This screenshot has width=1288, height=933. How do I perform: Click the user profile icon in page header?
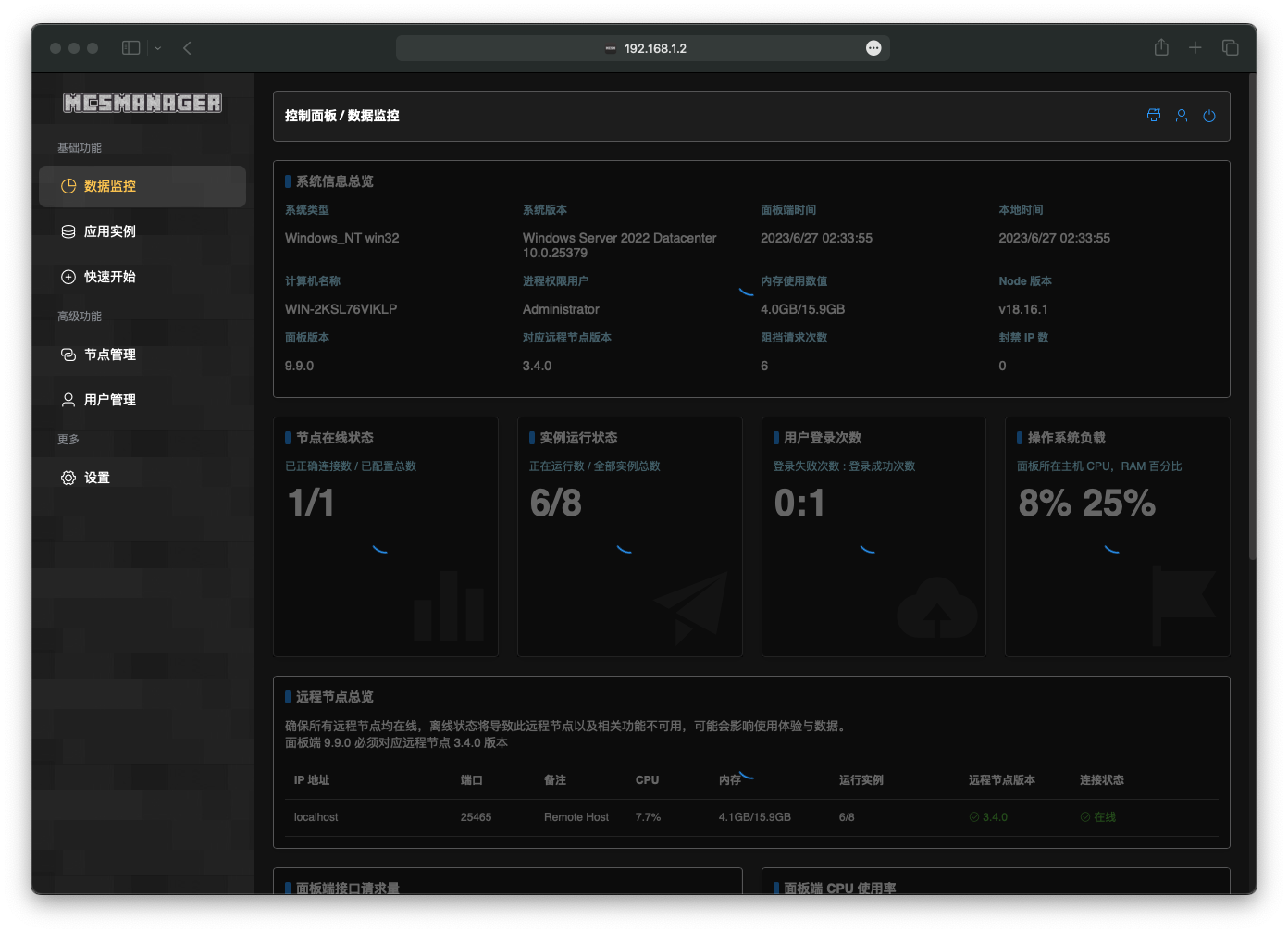(1182, 116)
